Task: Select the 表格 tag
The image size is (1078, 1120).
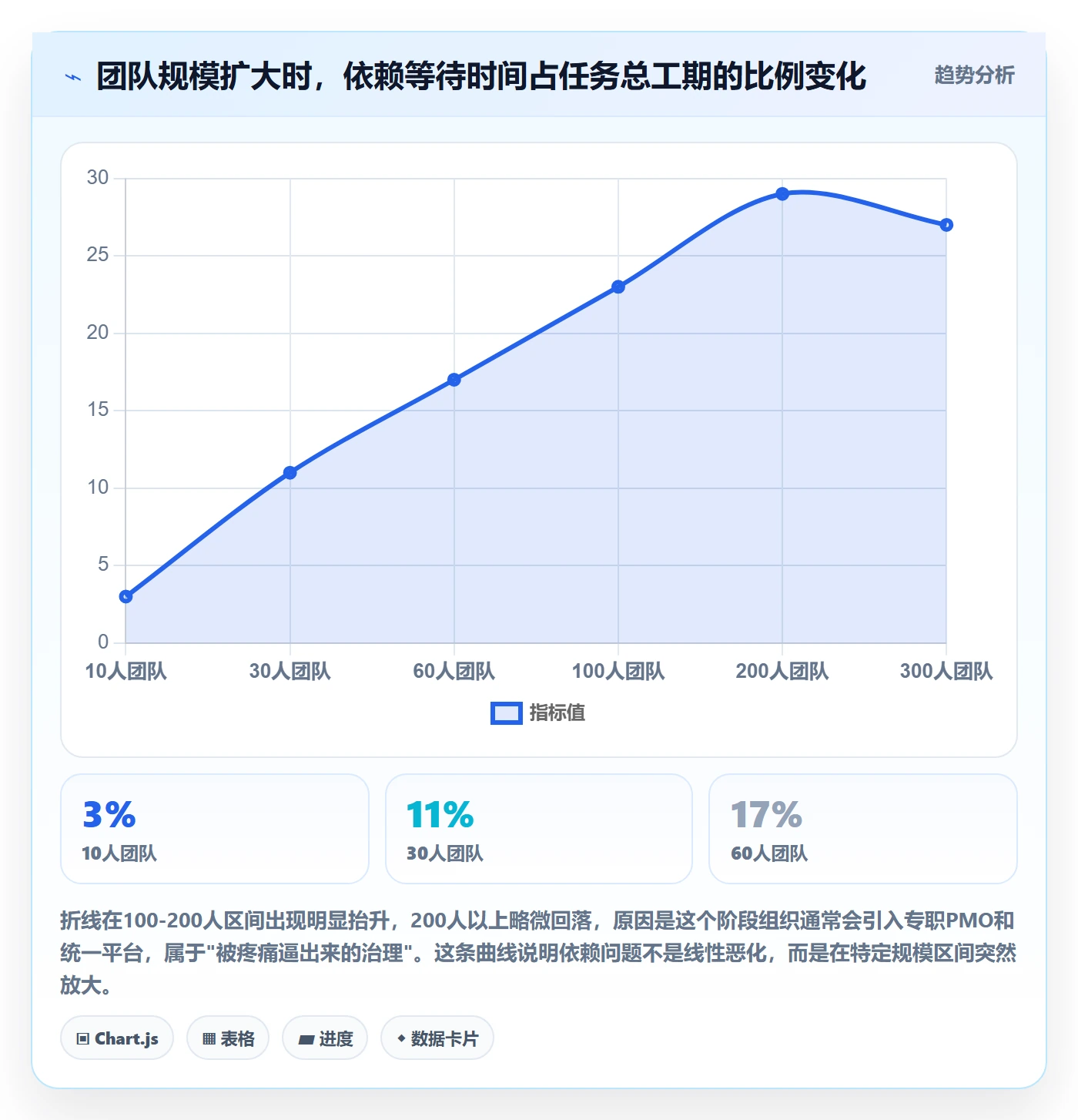Action: coord(228,1038)
